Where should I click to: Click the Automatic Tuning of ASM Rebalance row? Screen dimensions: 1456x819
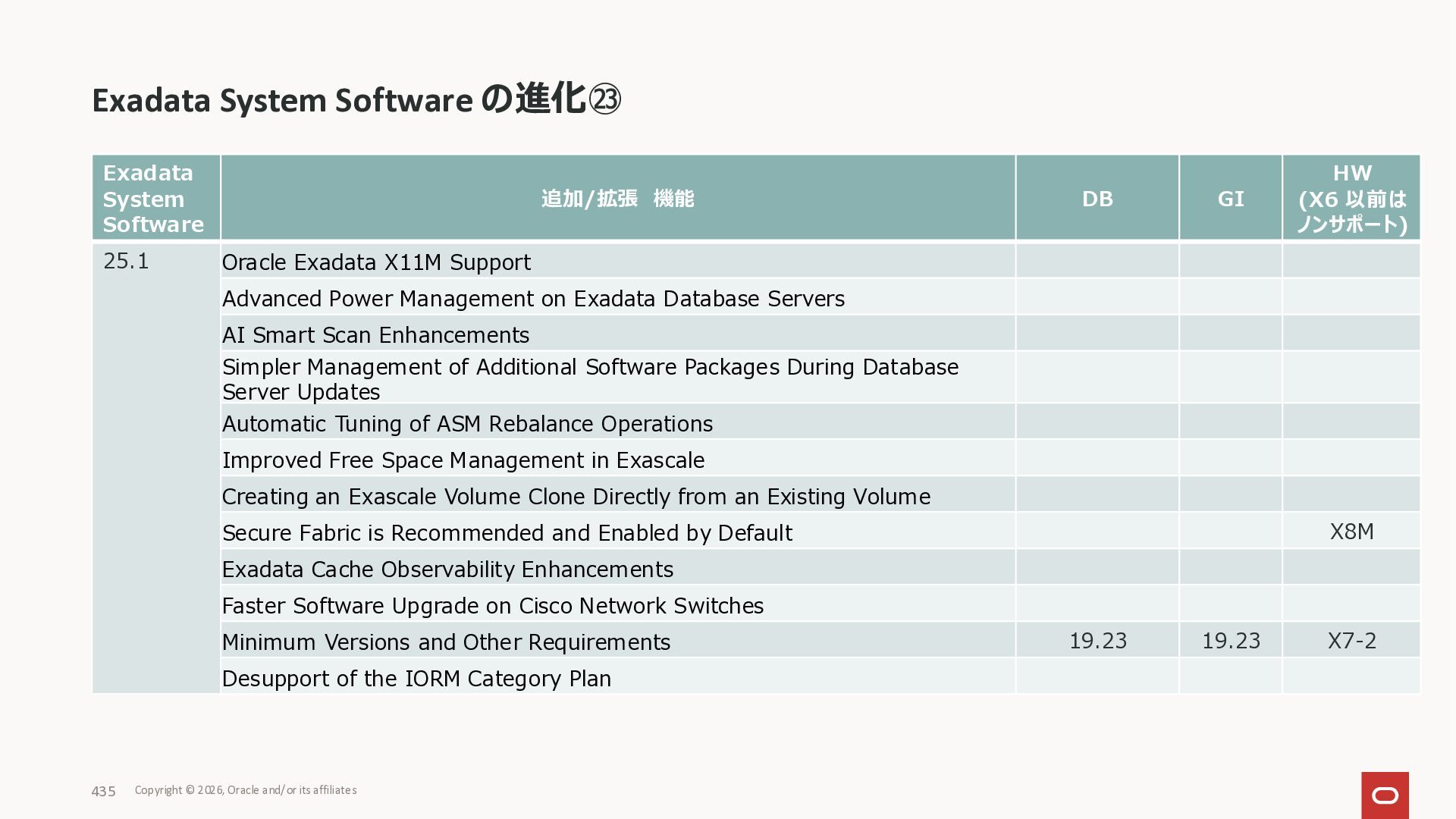467,424
